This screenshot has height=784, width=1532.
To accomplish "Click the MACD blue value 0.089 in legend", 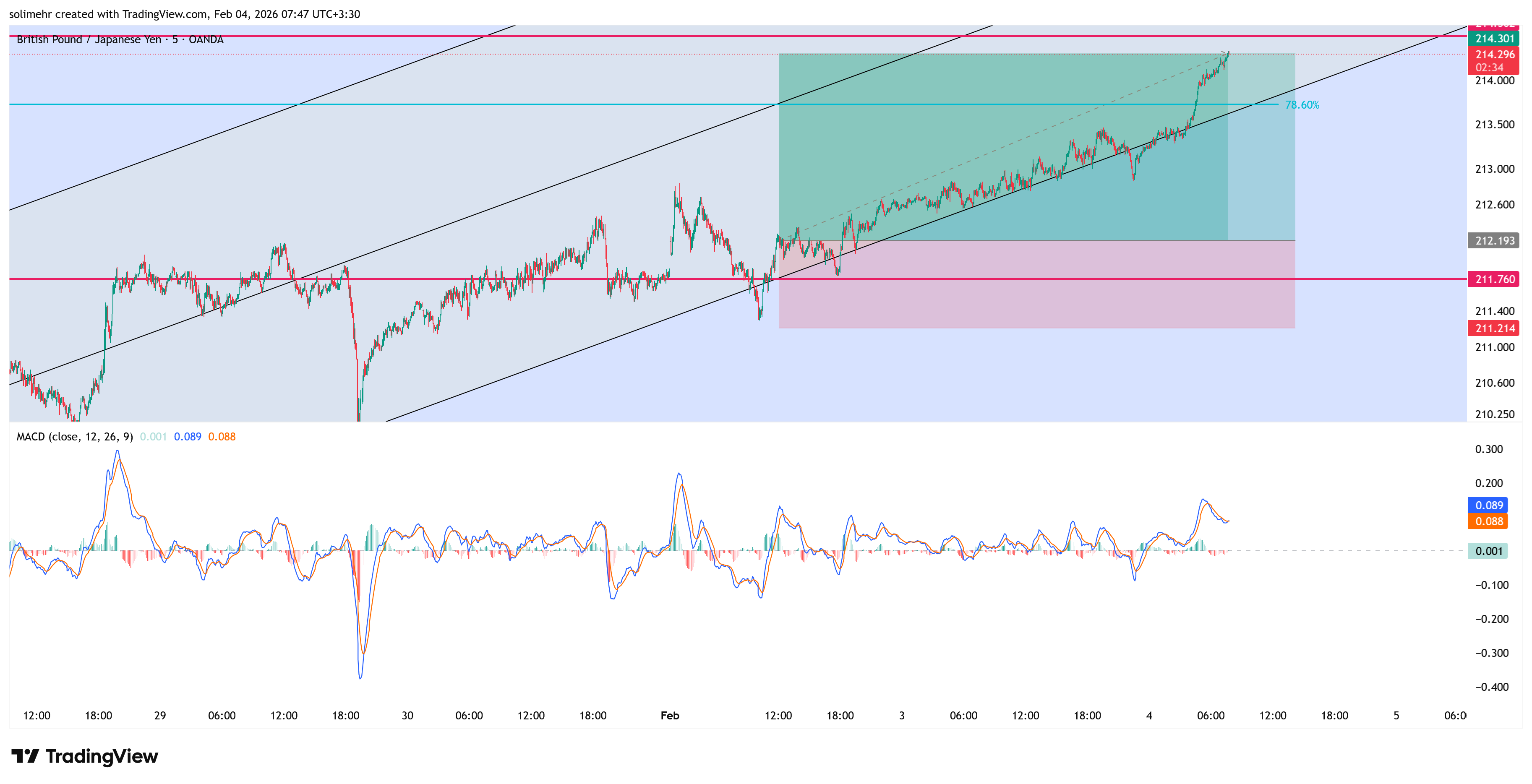I will coord(187,436).
